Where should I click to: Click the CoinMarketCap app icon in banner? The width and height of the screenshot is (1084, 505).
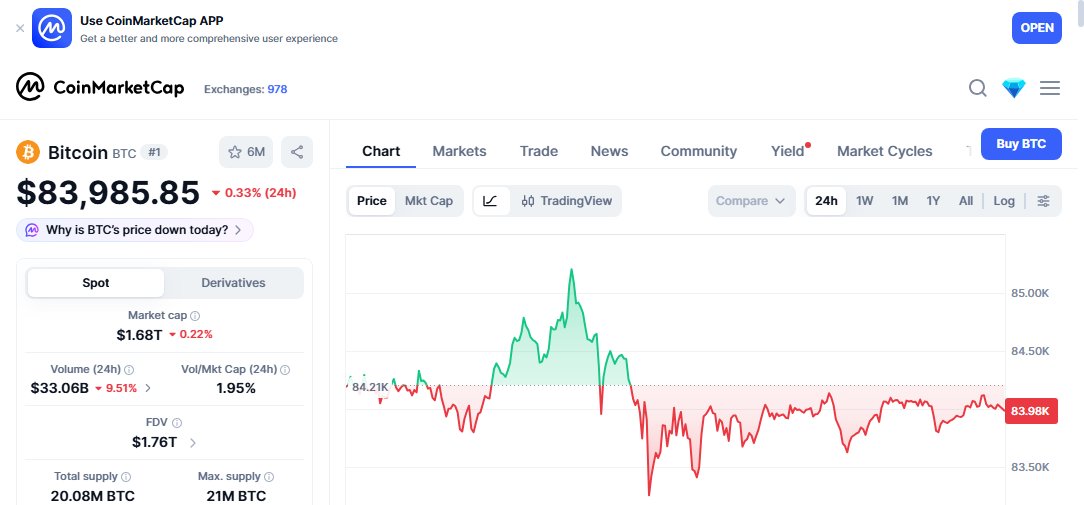(x=52, y=28)
